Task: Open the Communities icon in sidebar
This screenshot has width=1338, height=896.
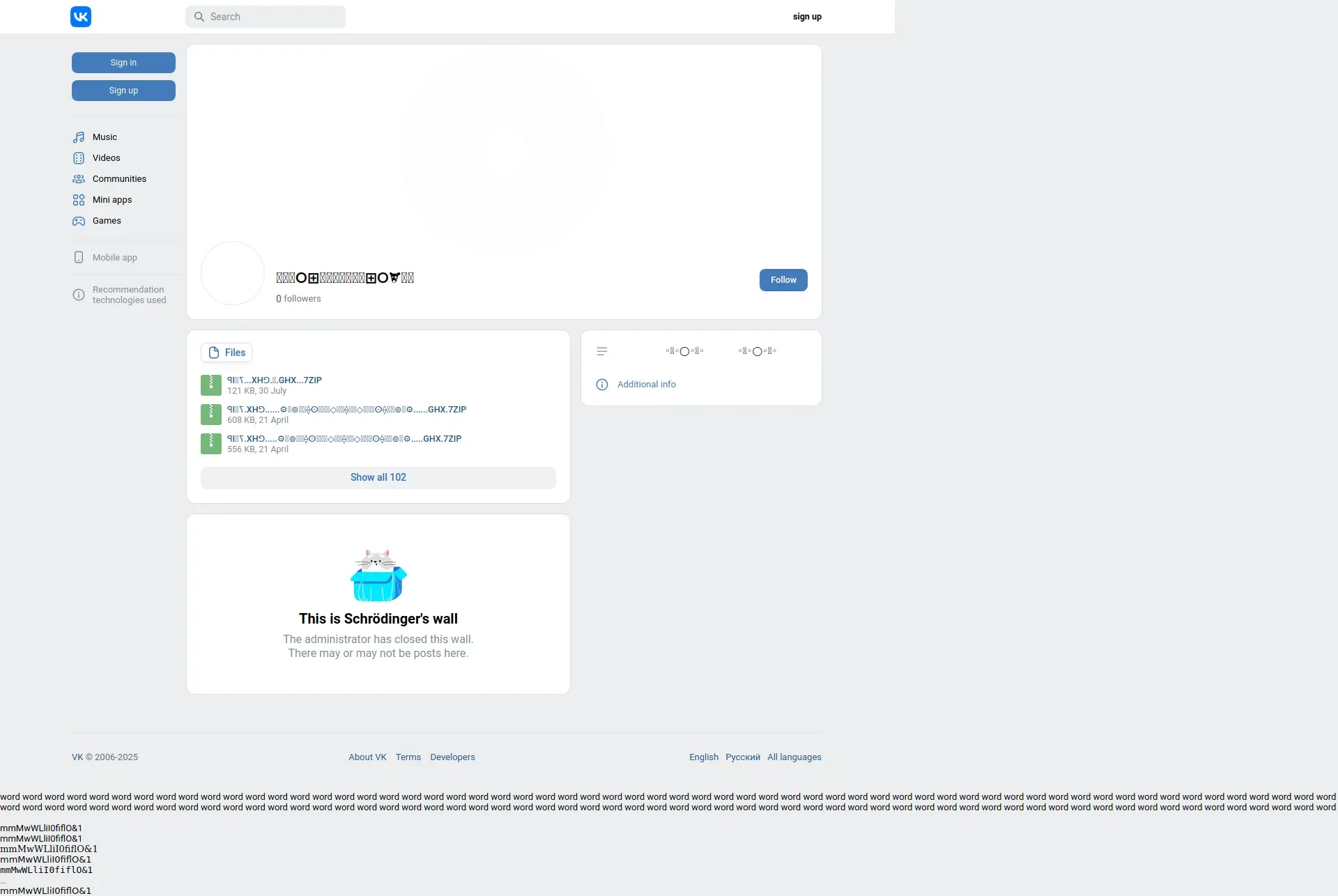Action: click(79, 179)
